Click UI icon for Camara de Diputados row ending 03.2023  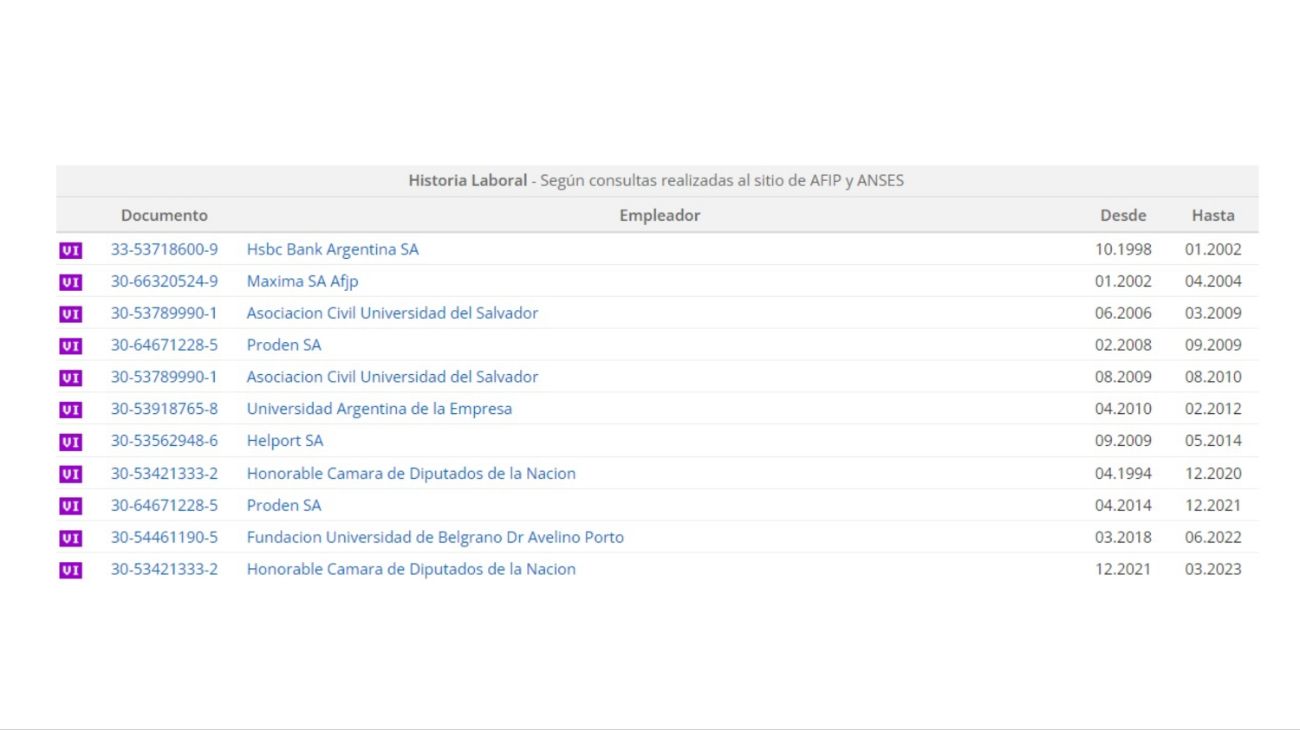point(70,570)
